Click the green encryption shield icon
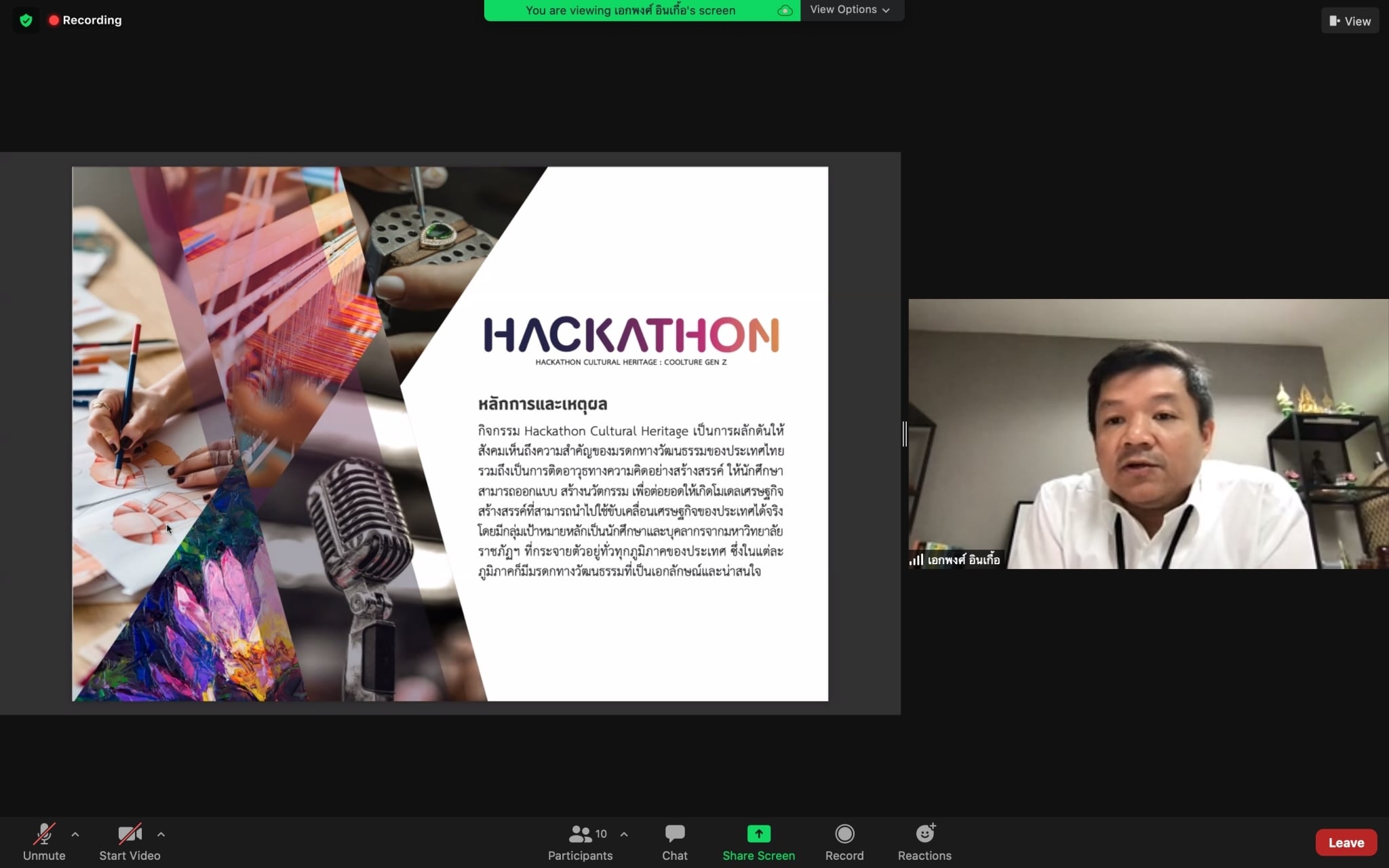Screen dimensions: 1389x868 26,20
